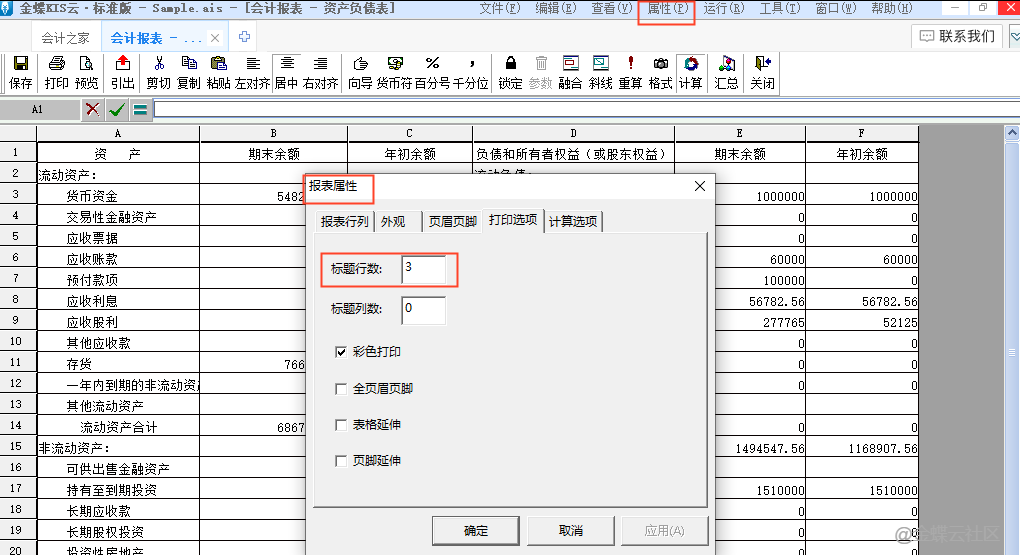Uncheck the 彩色打印 checkbox
This screenshot has width=1020, height=555.
click(x=342, y=352)
